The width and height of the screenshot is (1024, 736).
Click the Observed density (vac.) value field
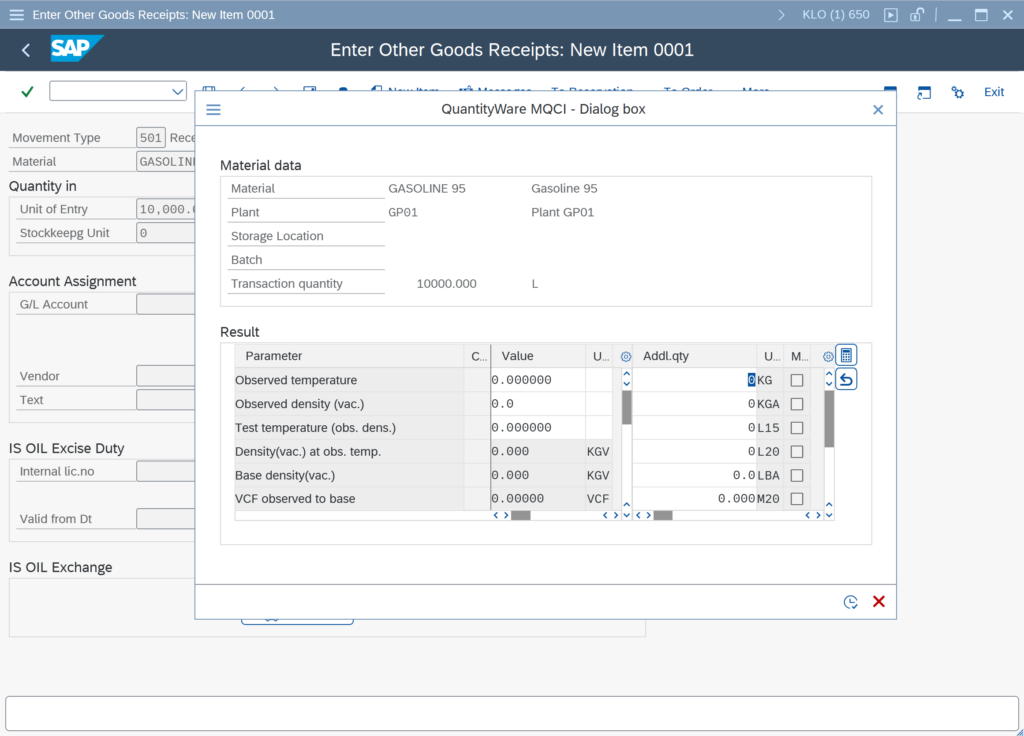(538, 404)
